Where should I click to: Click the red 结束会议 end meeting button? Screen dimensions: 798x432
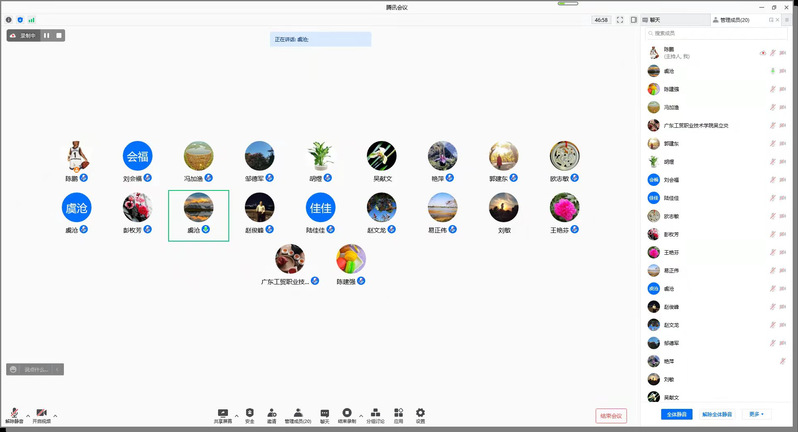[x=610, y=415]
